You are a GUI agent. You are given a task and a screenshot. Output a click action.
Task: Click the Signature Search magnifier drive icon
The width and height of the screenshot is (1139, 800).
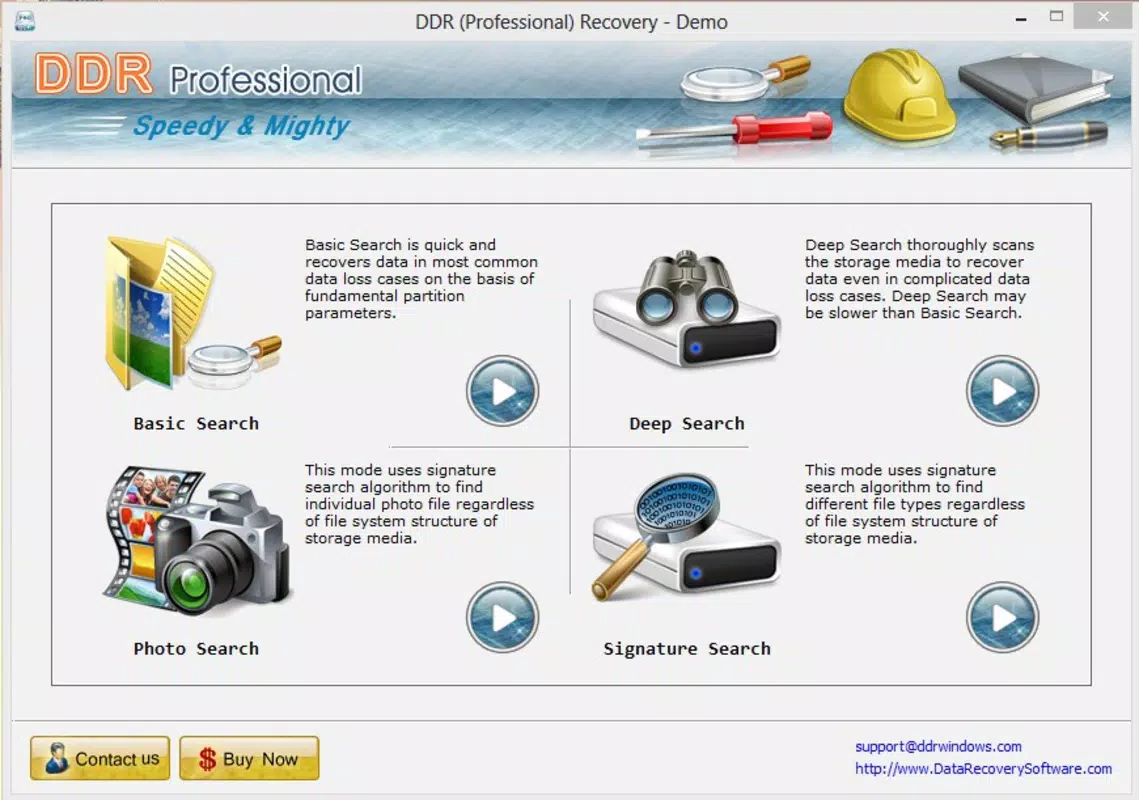point(686,537)
